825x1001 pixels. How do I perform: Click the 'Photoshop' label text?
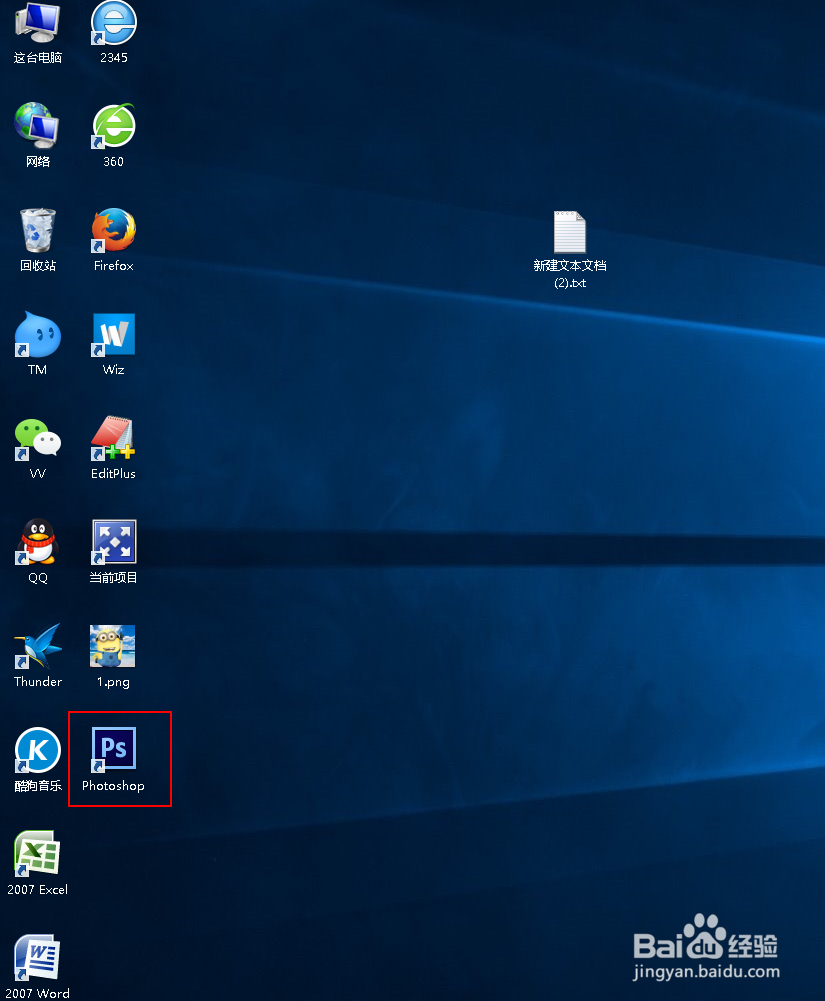pos(113,786)
